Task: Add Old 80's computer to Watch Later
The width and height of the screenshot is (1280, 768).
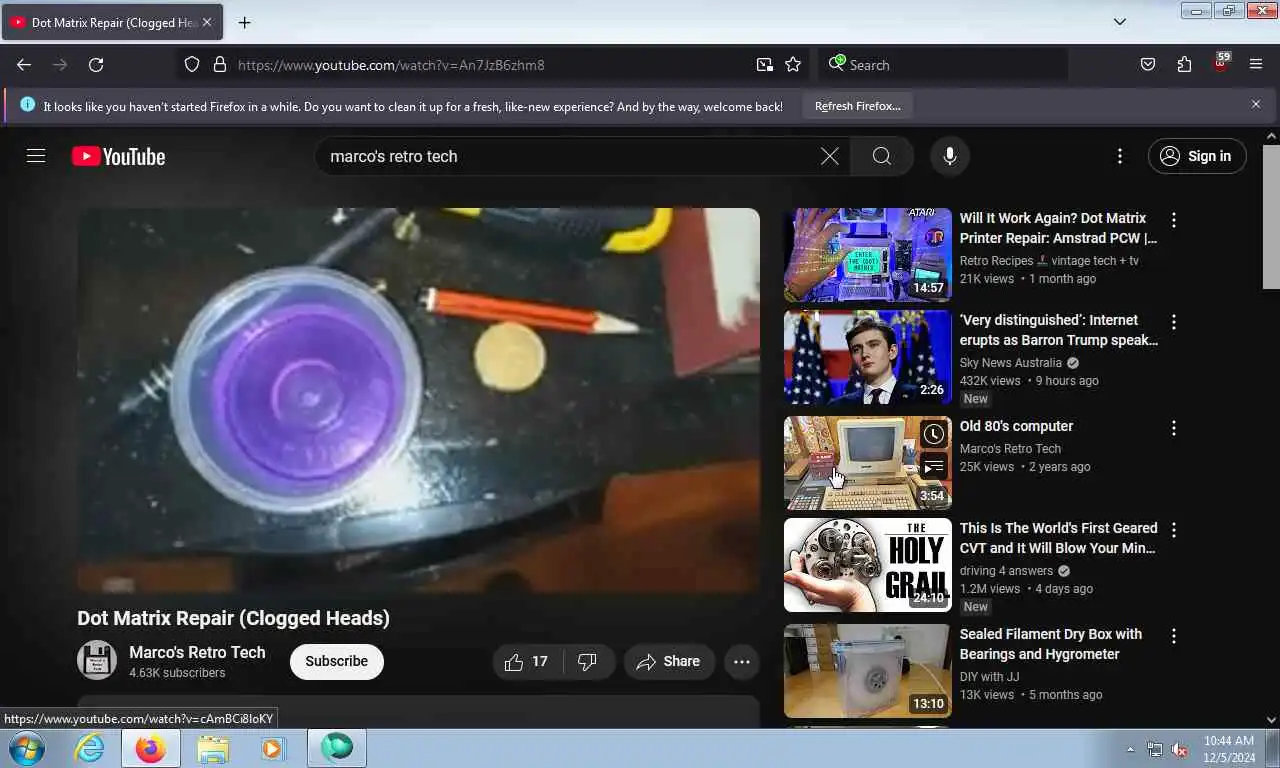Action: pyautogui.click(x=933, y=434)
